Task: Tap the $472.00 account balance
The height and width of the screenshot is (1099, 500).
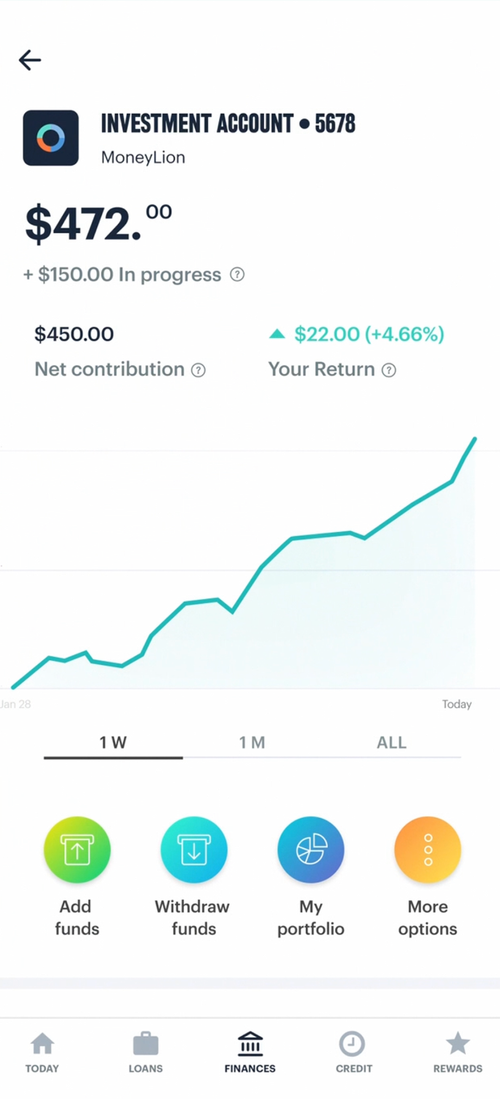Action: pyautogui.click(x=98, y=222)
